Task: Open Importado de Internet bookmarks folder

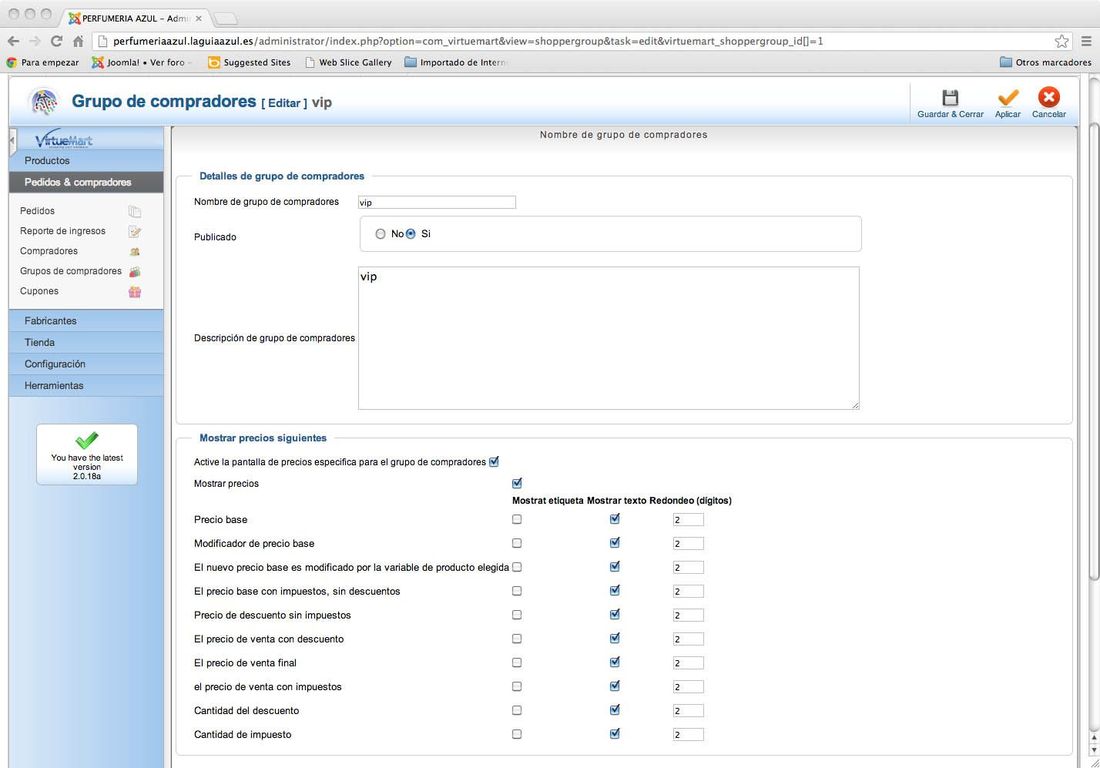Action: (455, 62)
